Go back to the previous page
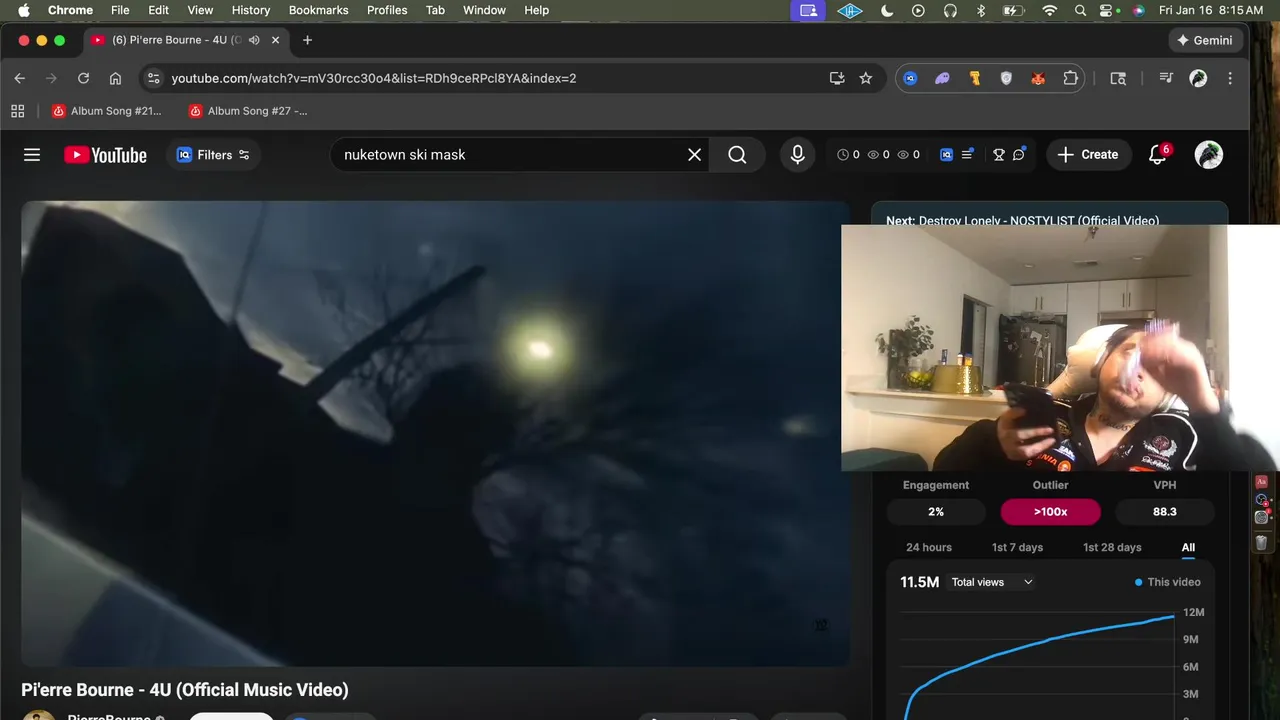1280x720 pixels. pyautogui.click(x=20, y=78)
